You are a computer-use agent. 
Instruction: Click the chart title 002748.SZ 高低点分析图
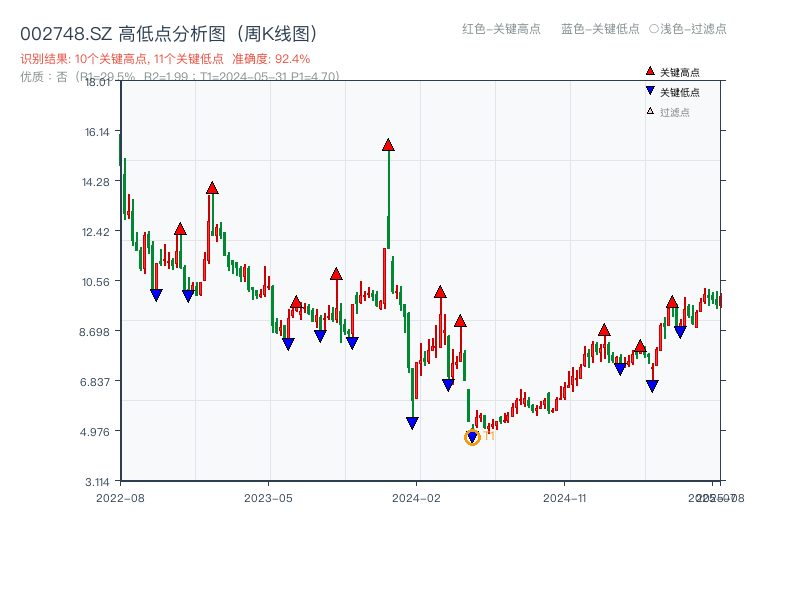tap(168, 31)
